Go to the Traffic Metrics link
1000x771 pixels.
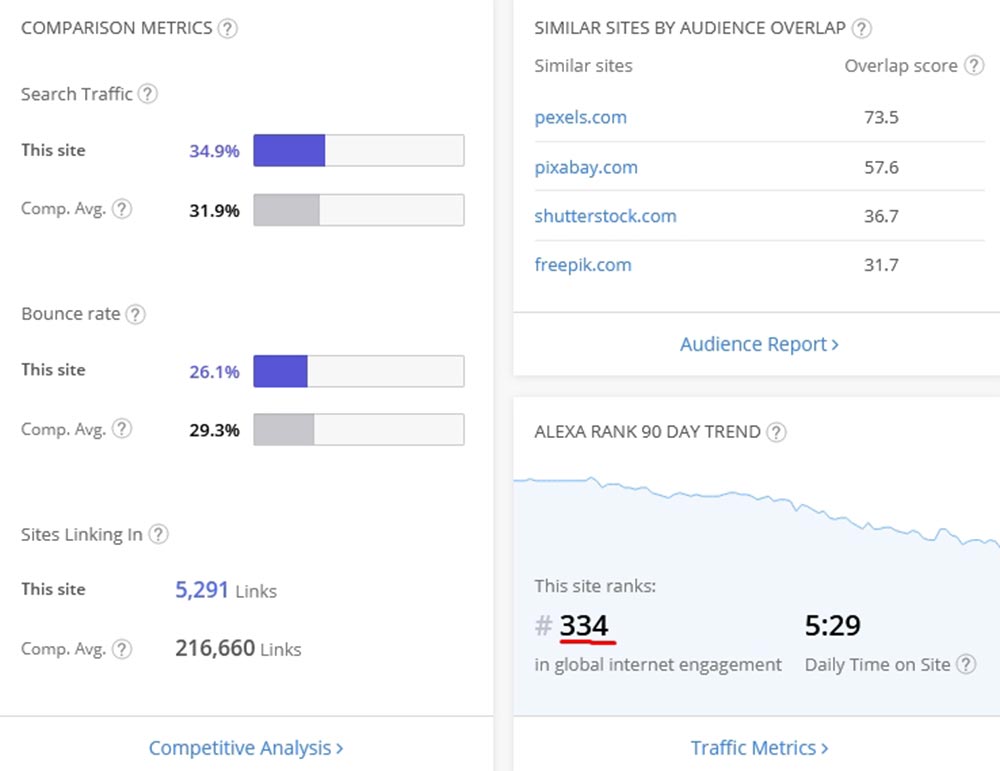[x=760, y=747]
